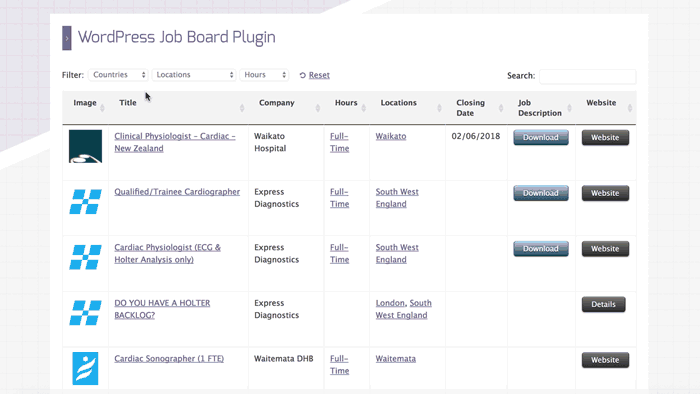Open Website button for the Waikato Hospital job
The image size is (700, 394).
tap(605, 137)
